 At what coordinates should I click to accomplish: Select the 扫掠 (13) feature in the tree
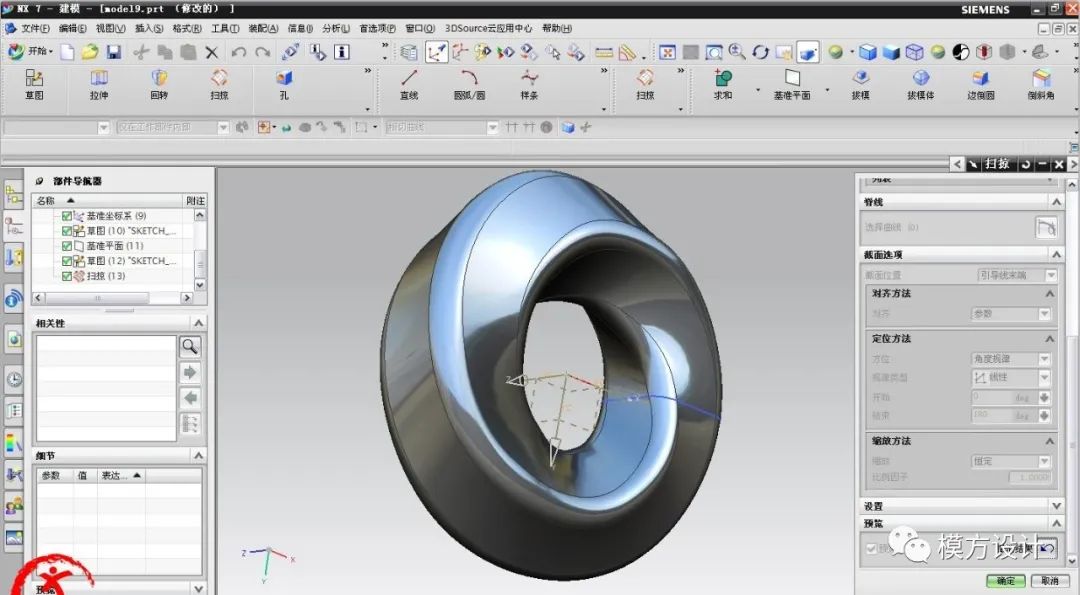(x=105, y=276)
